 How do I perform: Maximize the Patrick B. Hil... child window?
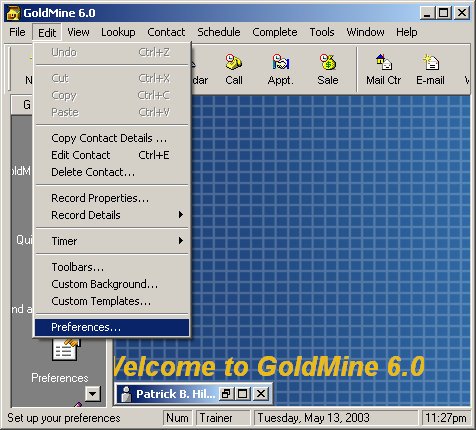(x=243, y=394)
